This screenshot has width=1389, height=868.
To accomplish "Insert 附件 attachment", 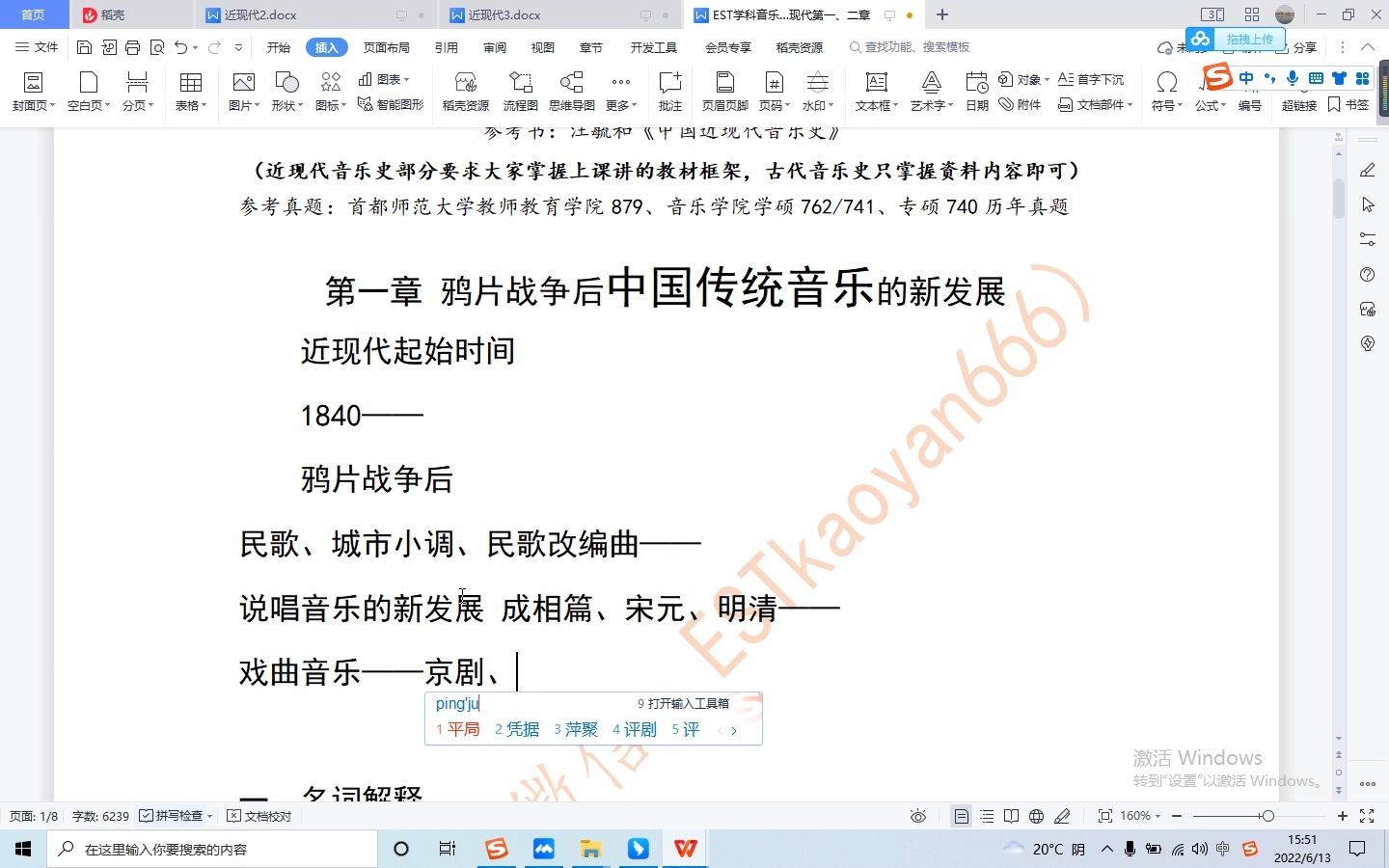I will pos(1020,104).
